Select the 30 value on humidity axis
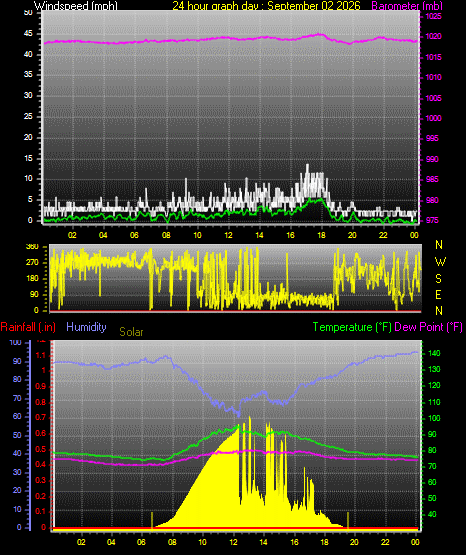The height and width of the screenshot is (555, 466). point(17,472)
